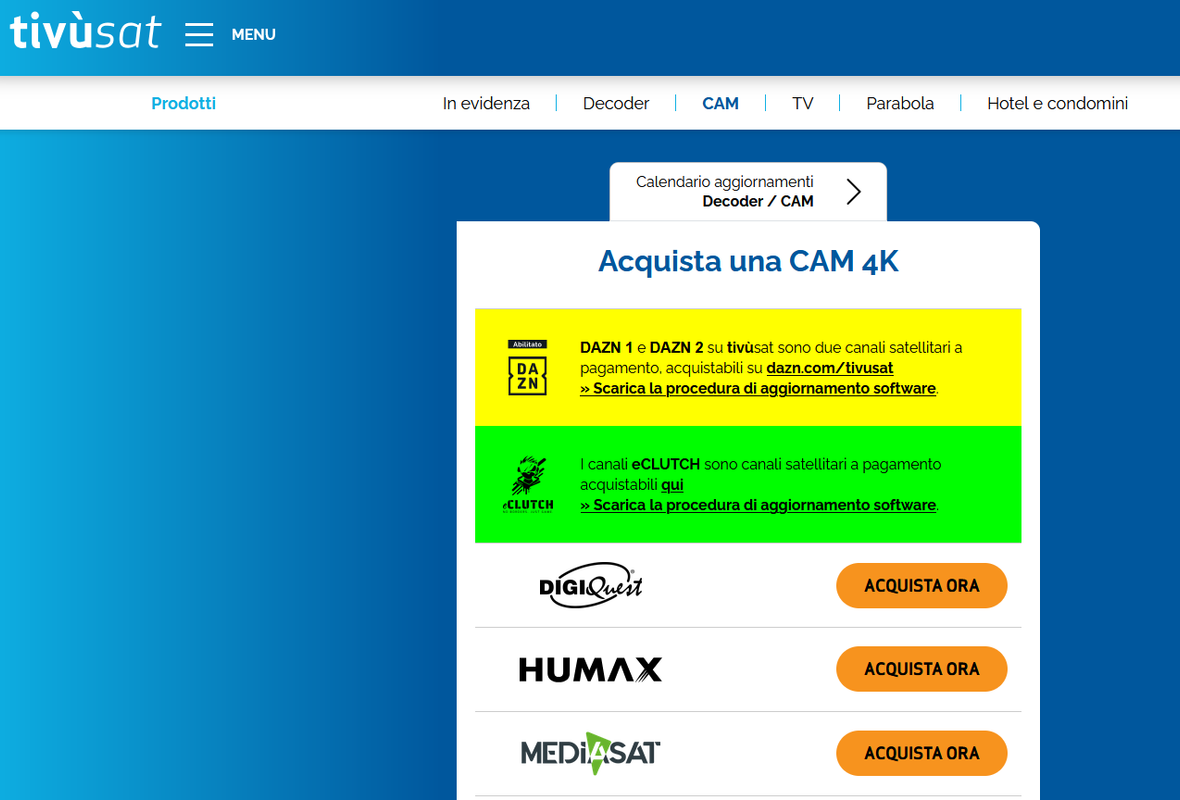Open Hotel e condomini tab

click(x=1057, y=103)
